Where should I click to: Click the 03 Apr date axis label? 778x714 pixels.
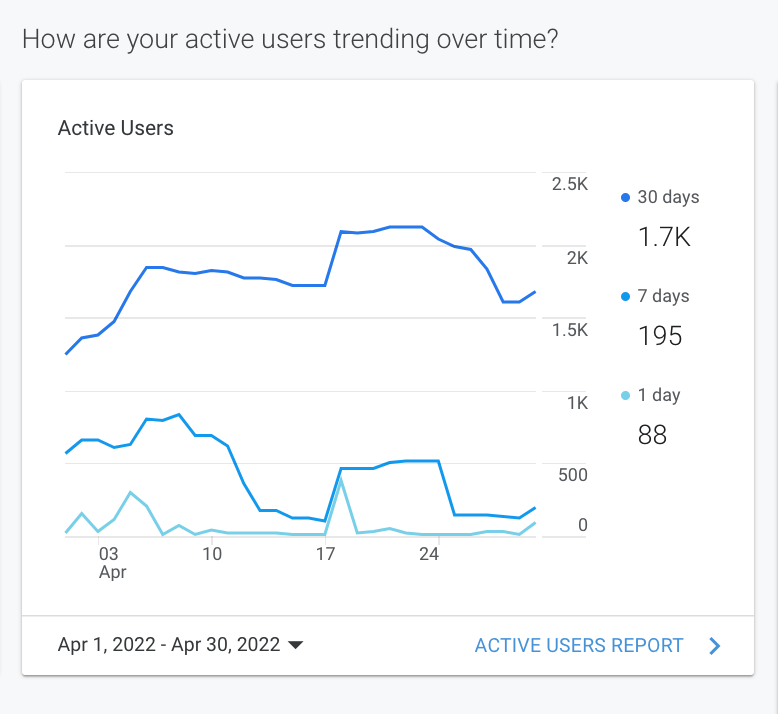pyautogui.click(x=108, y=562)
